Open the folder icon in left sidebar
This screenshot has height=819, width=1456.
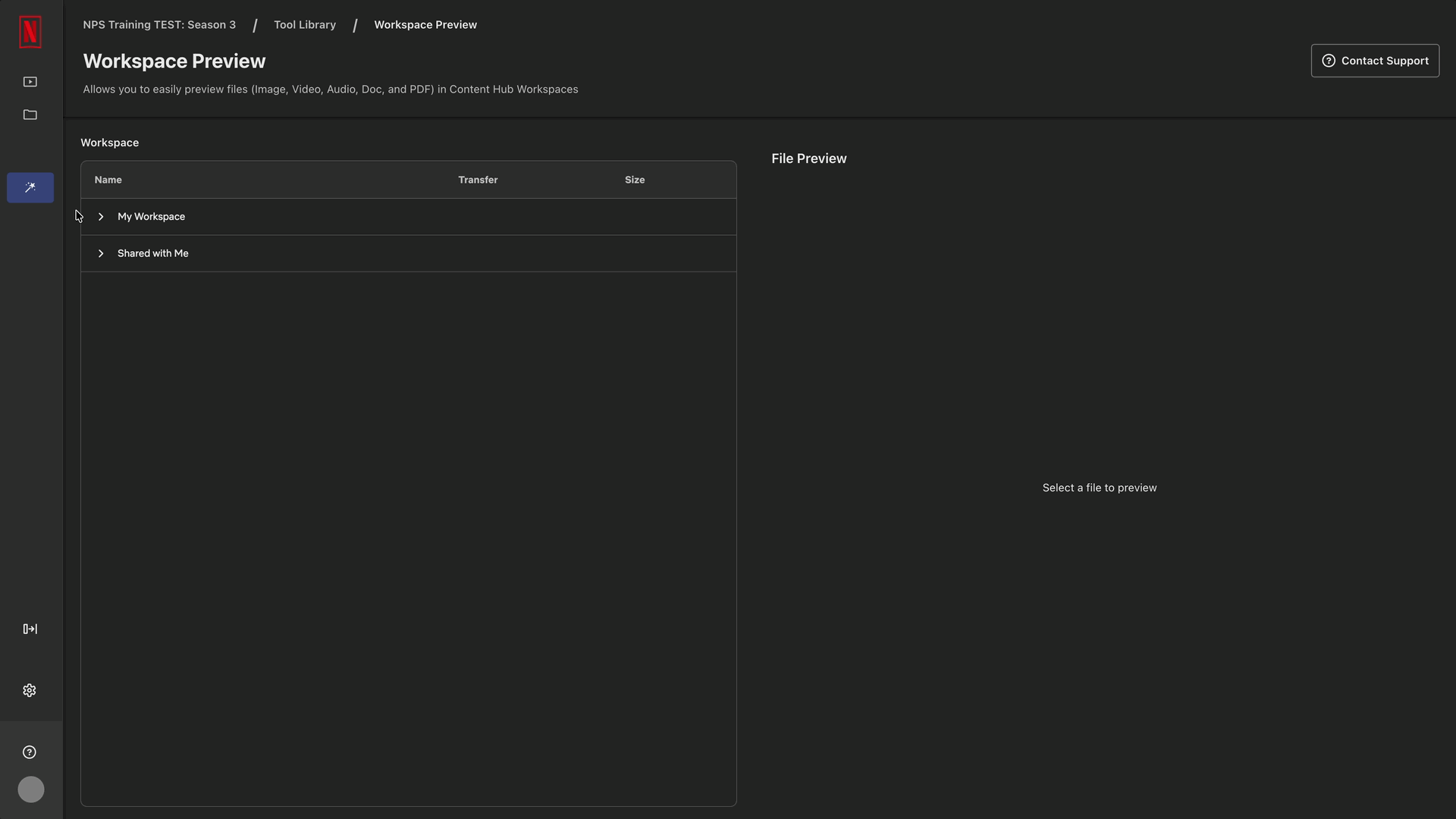coord(30,115)
